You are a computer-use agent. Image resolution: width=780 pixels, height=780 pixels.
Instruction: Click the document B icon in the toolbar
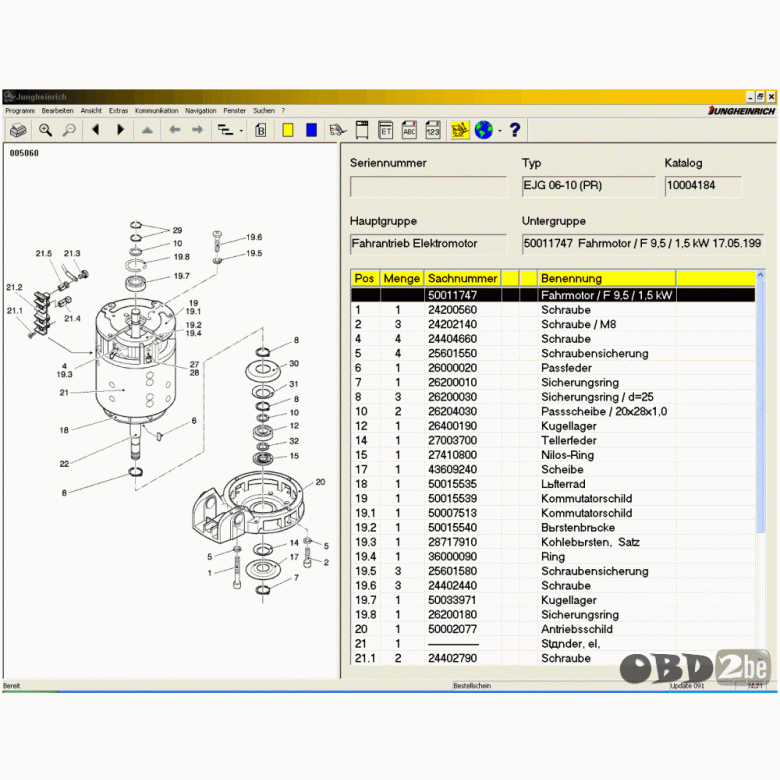(261, 130)
